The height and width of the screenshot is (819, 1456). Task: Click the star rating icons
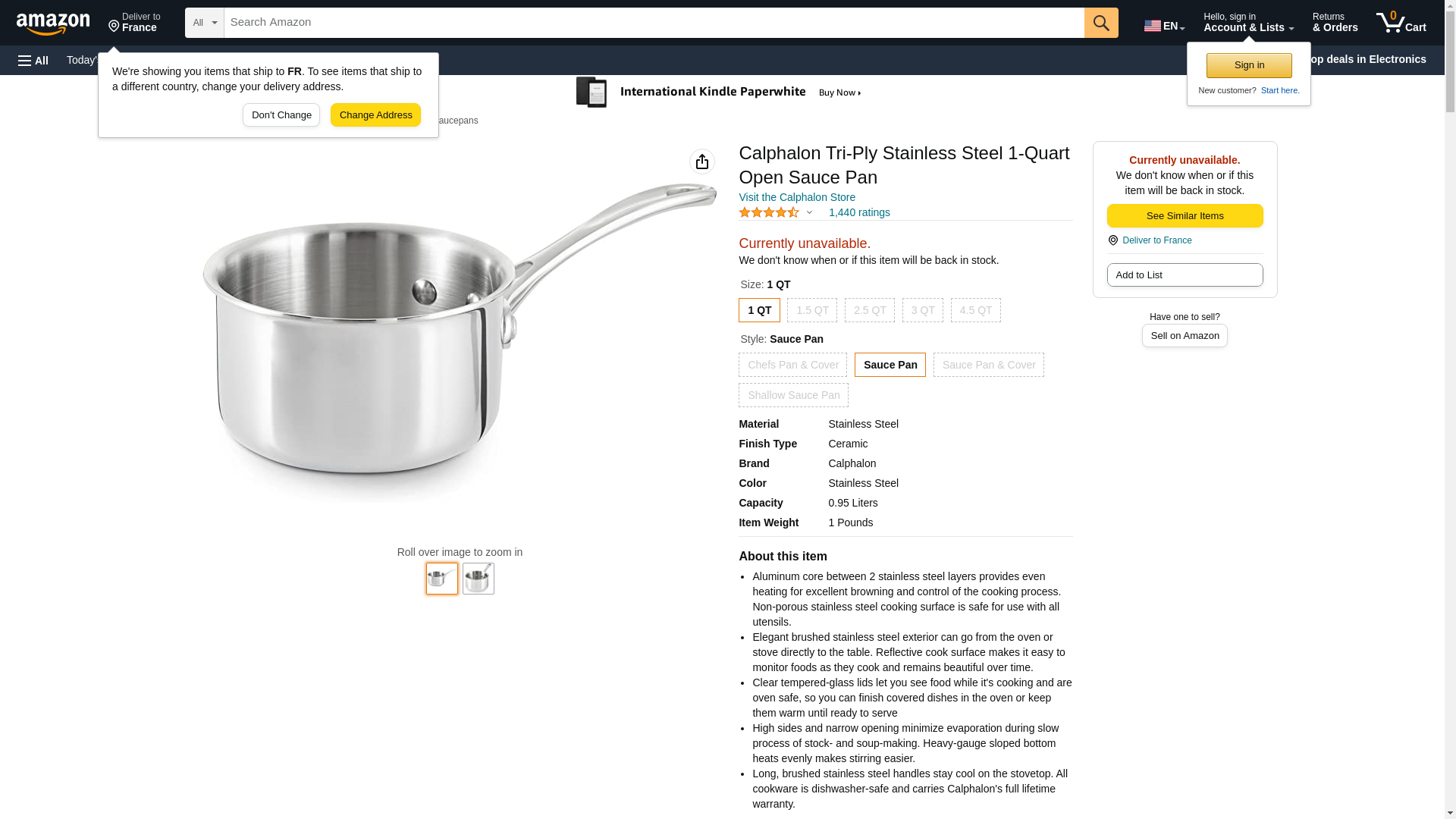[x=769, y=213]
